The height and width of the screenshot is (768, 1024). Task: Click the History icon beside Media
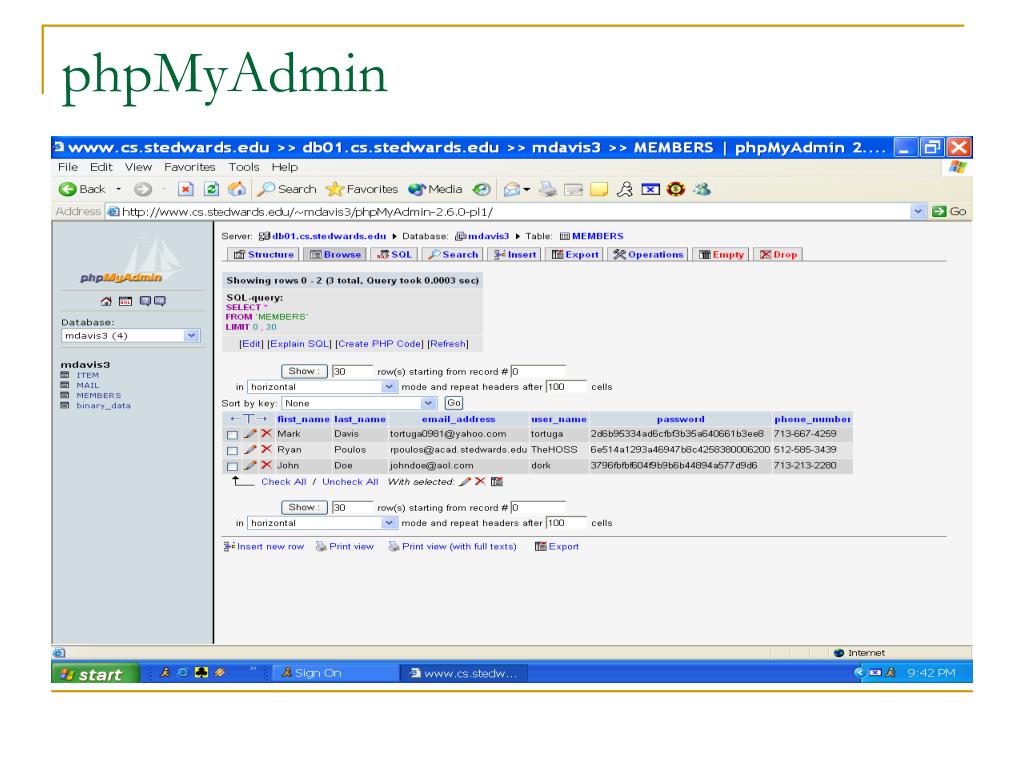point(481,189)
